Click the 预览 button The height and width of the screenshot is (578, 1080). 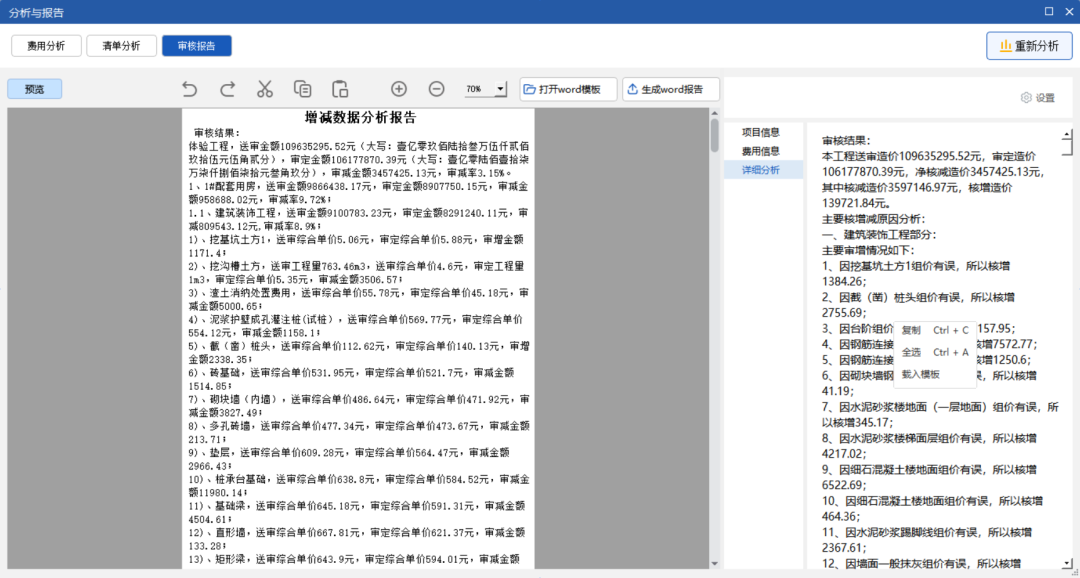pyautogui.click(x=34, y=89)
